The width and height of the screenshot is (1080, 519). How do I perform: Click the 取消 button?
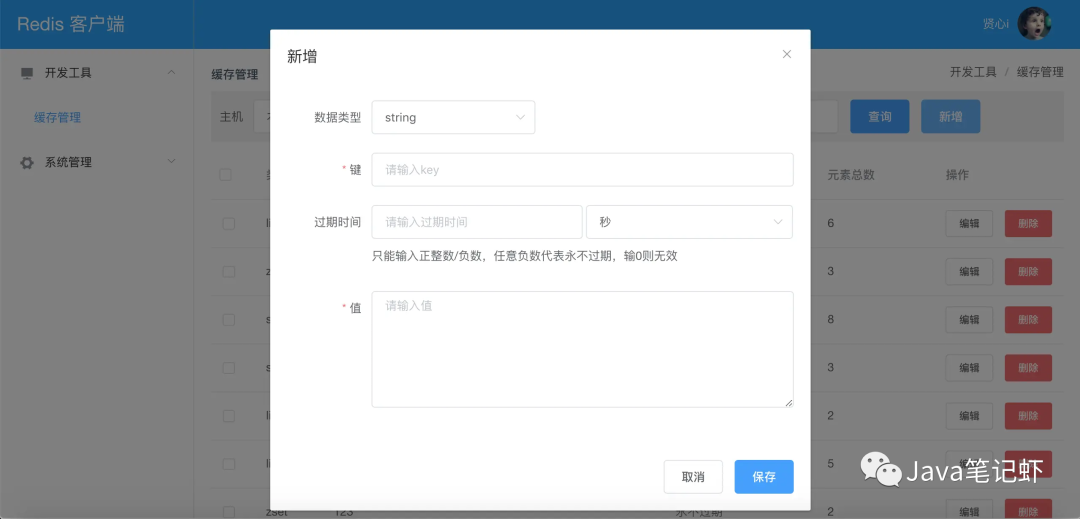(x=693, y=477)
